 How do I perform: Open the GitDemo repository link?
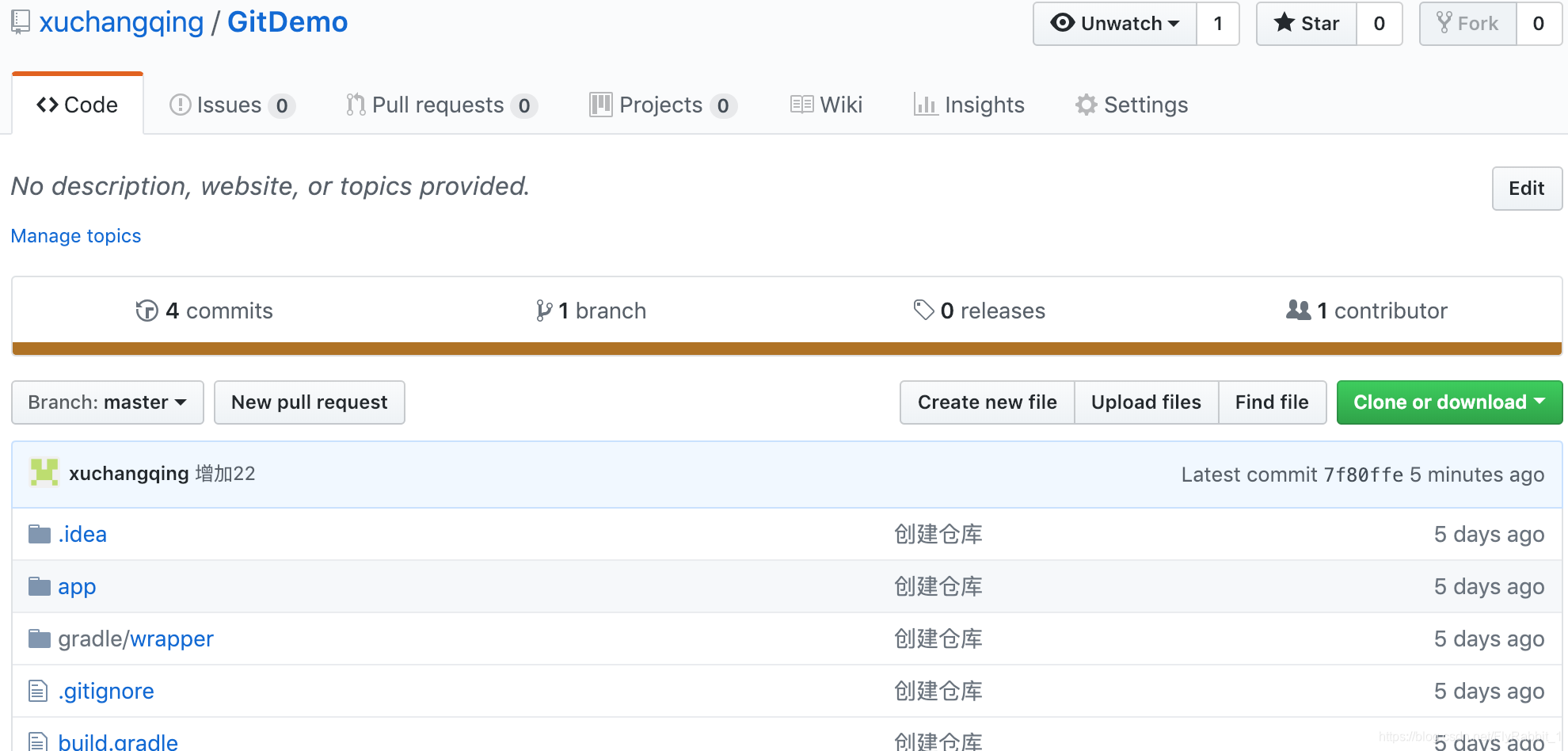coord(287,22)
